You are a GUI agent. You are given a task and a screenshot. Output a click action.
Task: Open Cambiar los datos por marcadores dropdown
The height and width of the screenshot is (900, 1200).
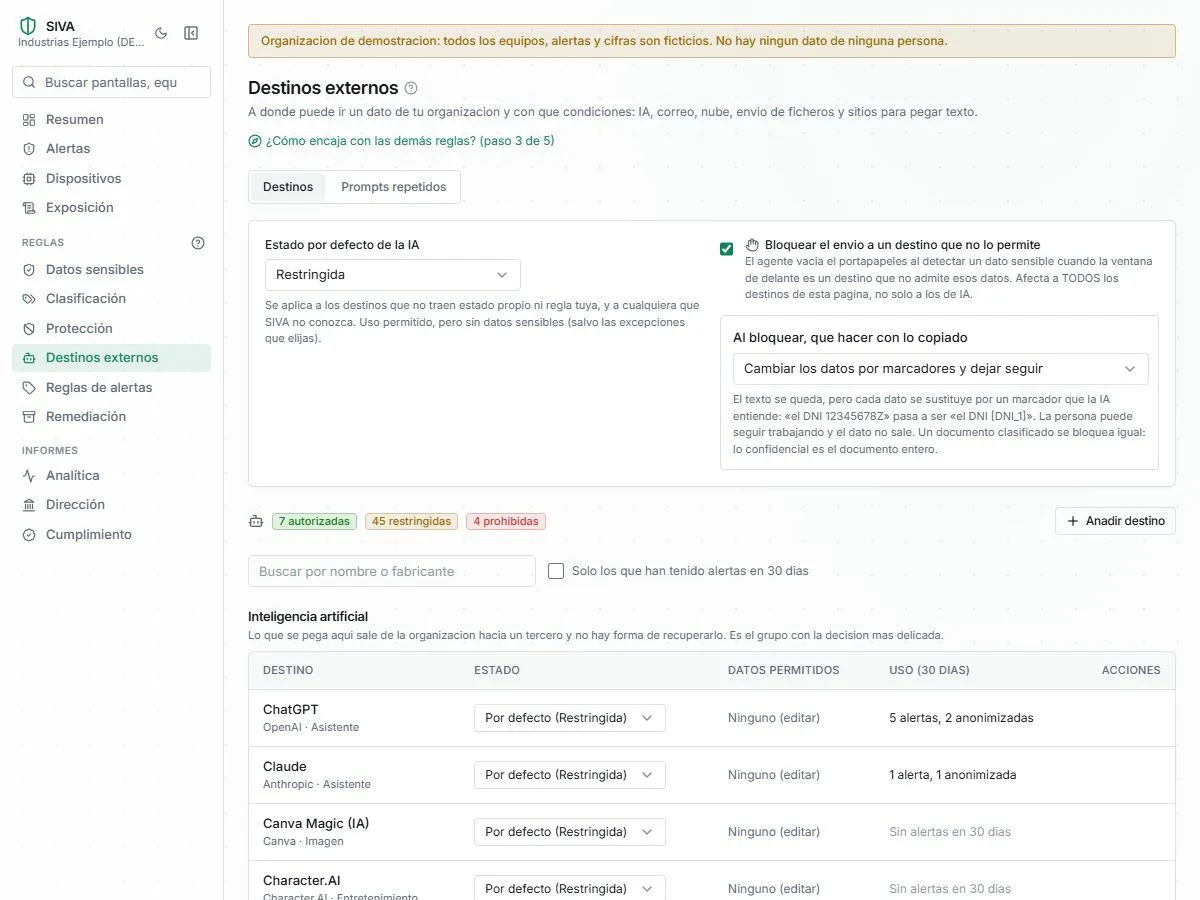click(x=940, y=369)
